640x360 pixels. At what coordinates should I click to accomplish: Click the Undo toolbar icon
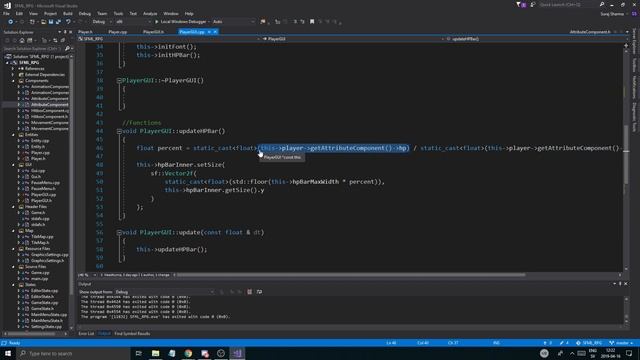pos(68,22)
